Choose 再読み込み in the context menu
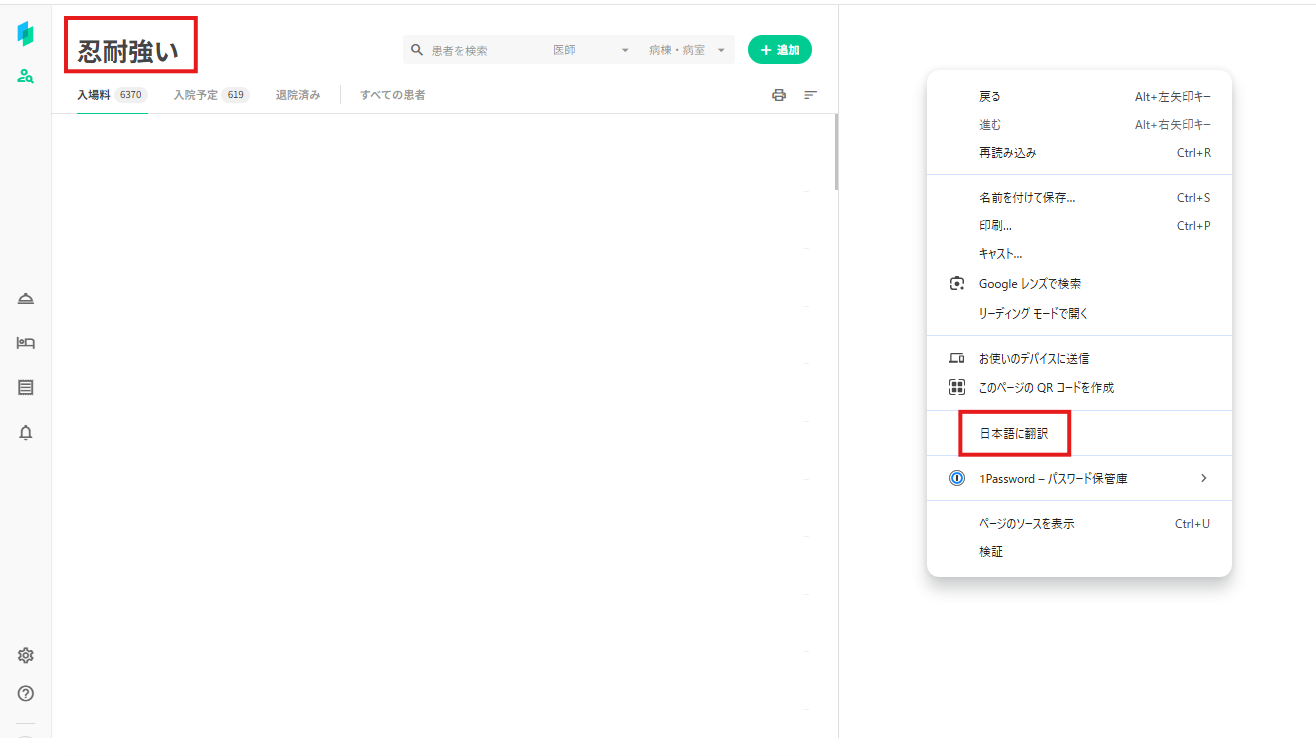Viewport: 1316px width, 756px height. coord(1079,153)
